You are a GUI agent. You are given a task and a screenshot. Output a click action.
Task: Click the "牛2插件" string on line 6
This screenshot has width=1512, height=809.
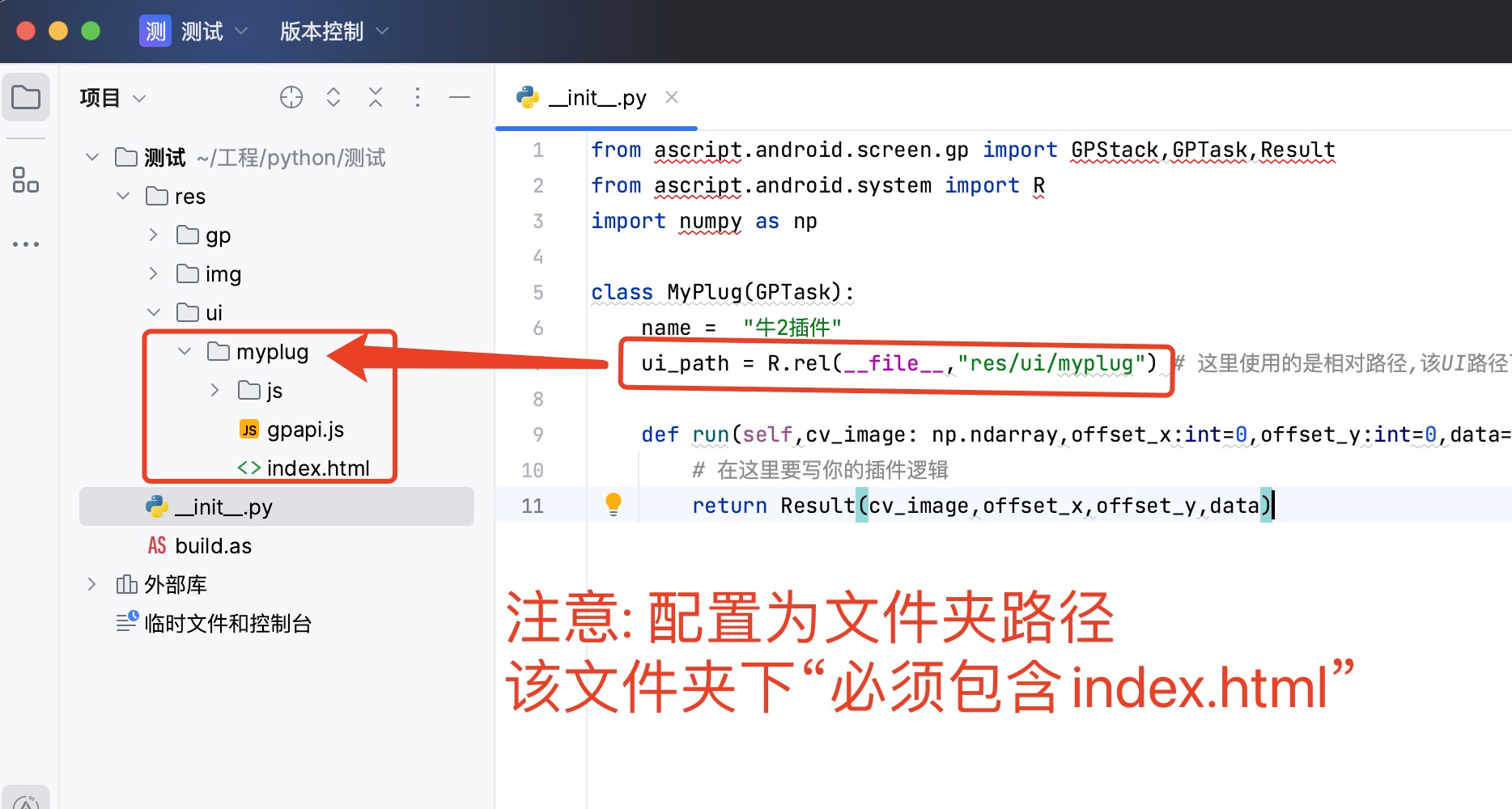tap(792, 328)
